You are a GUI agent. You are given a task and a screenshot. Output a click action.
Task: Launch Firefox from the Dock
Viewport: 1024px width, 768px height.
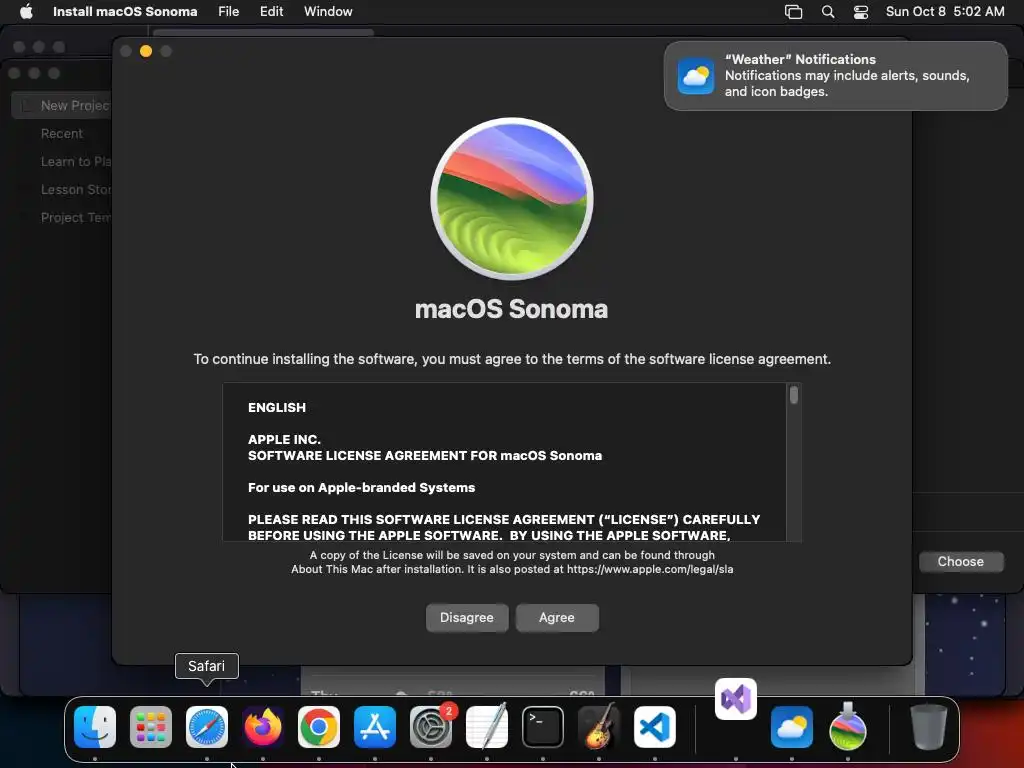(263, 727)
